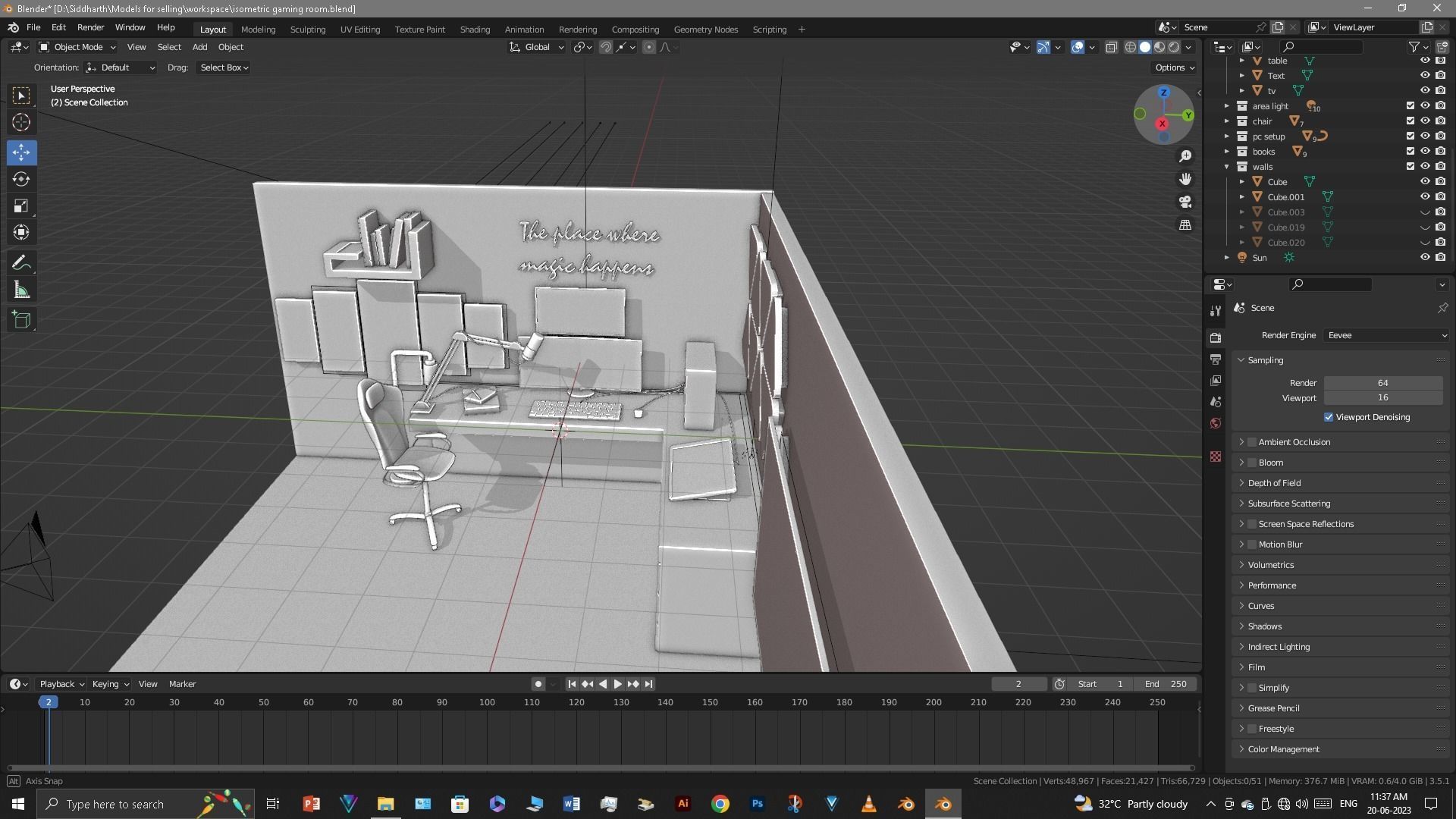Viewport: 1456px width, 819px height.
Task: Activate the Scale tool
Action: 21,206
